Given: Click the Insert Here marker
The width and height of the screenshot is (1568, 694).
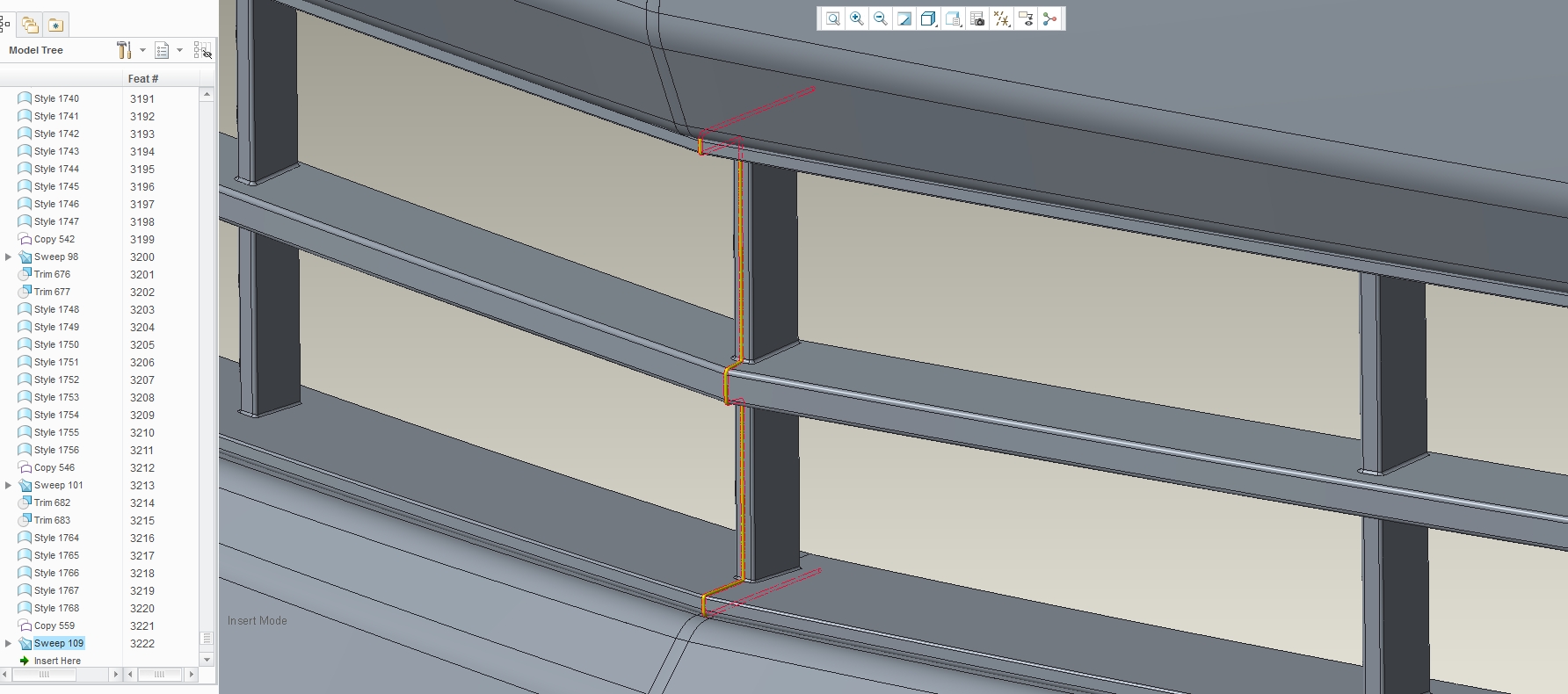Looking at the screenshot, I should click(57, 661).
